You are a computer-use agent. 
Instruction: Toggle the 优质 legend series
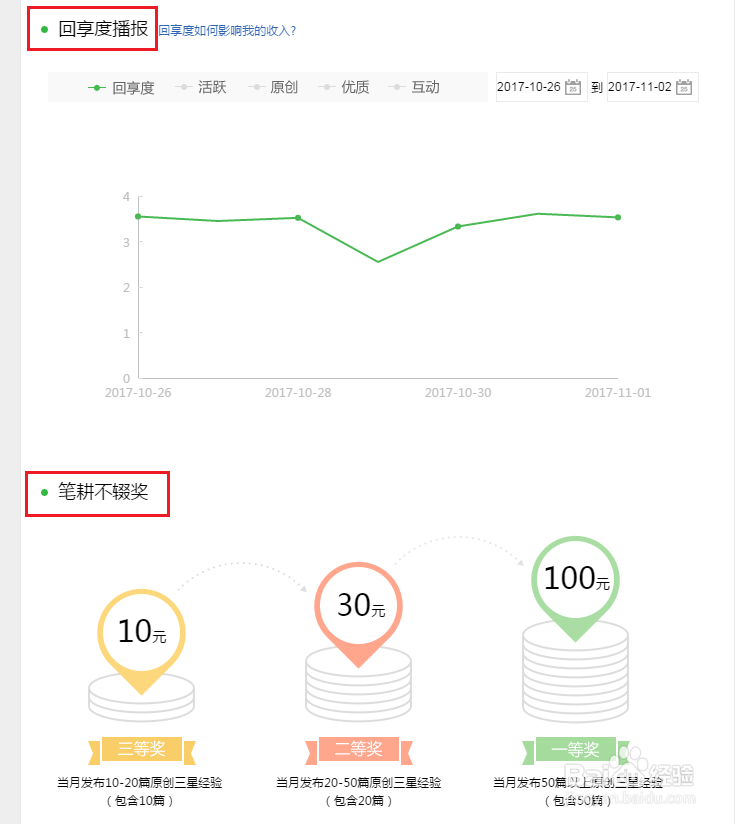(344, 87)
